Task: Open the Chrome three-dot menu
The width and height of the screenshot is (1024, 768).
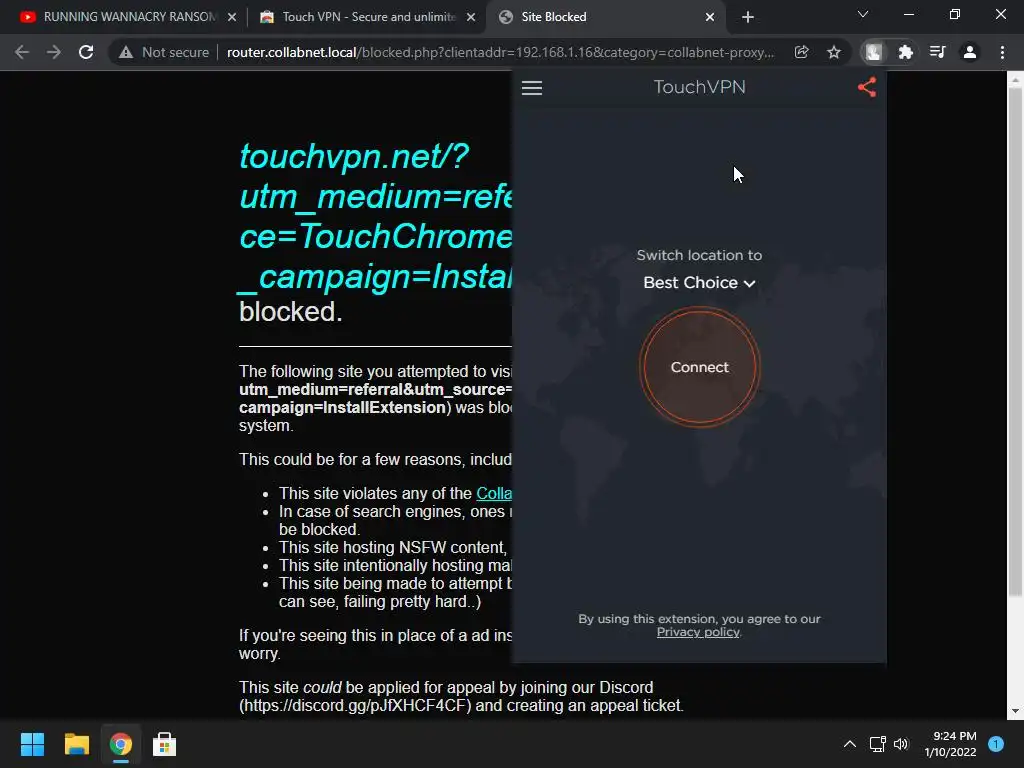Action: tap(1002, 52)
